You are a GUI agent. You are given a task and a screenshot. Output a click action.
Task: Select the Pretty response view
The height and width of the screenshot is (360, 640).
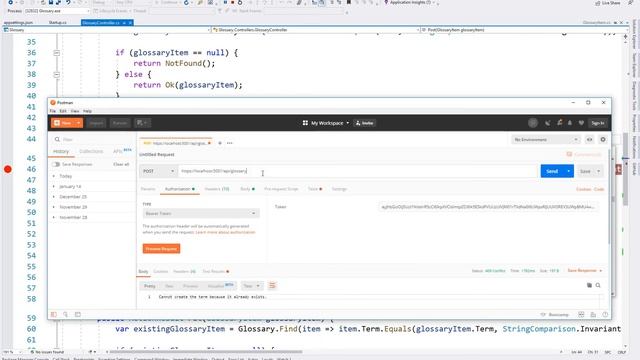pos(149,286)
